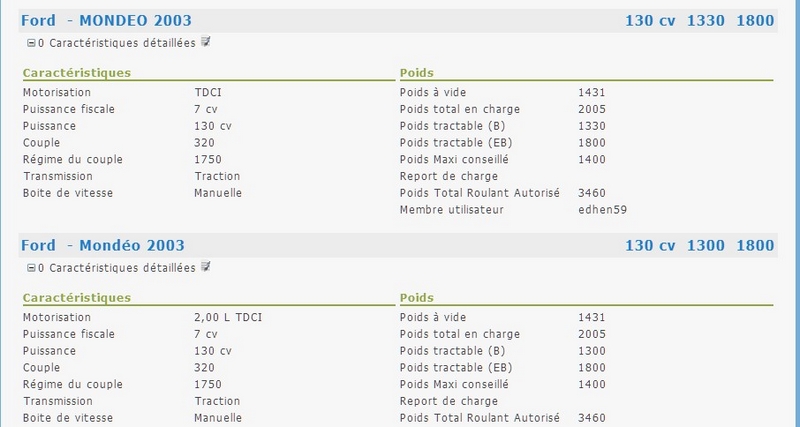The image size is (800, 427).
Task: Open the Ford - MONDEO 2003 heading
Action: point(106,21)
